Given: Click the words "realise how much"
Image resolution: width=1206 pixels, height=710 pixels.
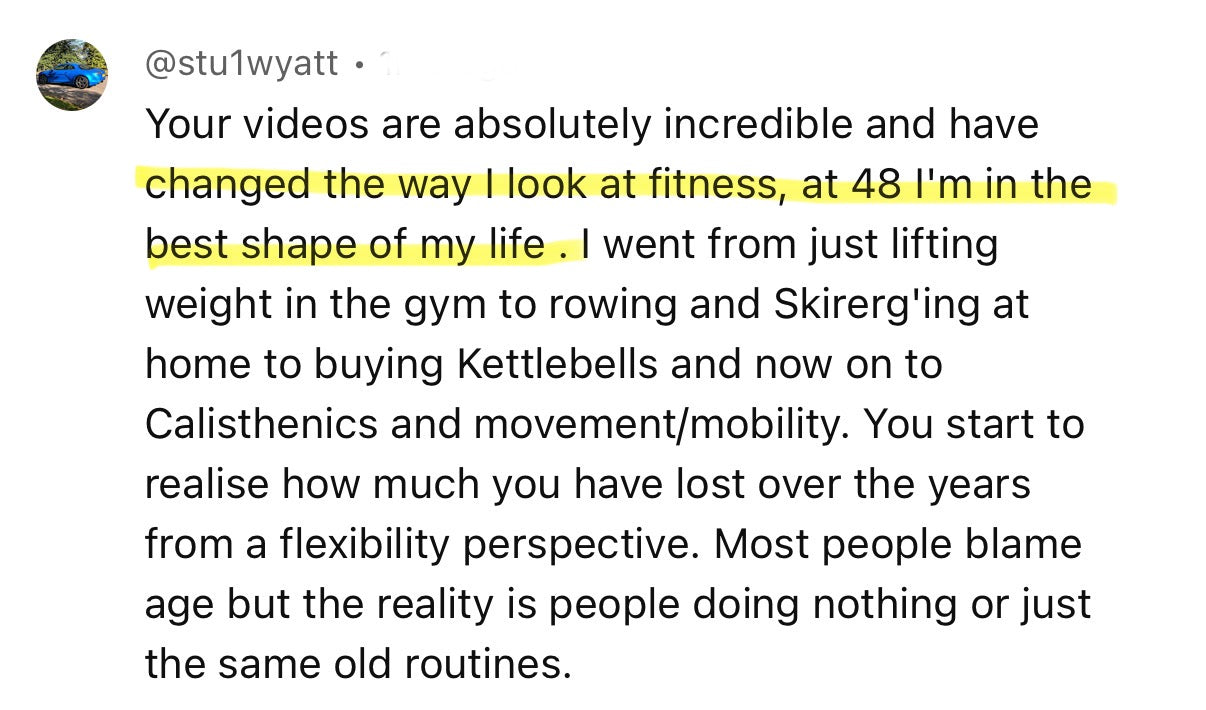Looking at the screenshot, I should tap(298, 485).
